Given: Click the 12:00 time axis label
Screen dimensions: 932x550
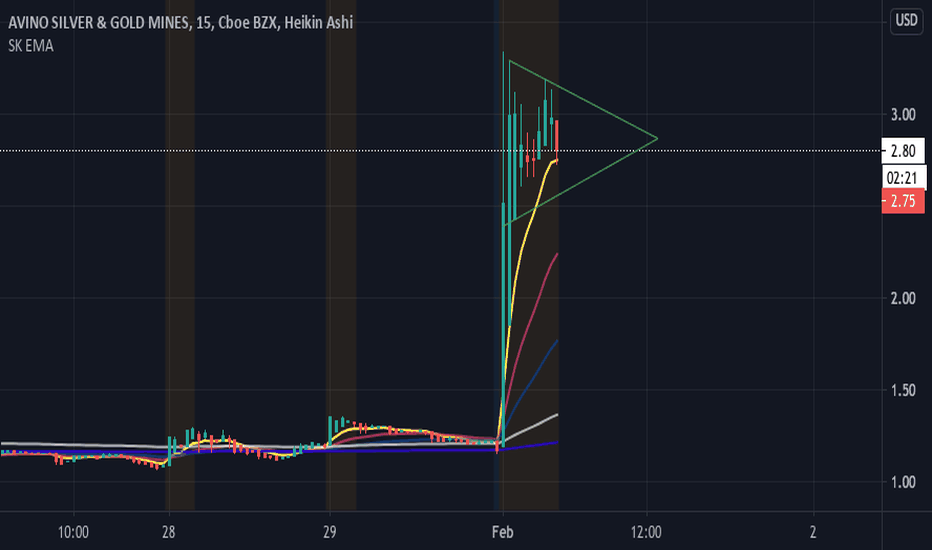Looking at the screenshot, I should click(x=646, y=532).
